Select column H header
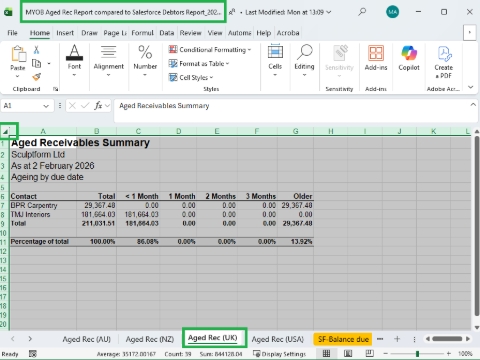 [331, 131]
